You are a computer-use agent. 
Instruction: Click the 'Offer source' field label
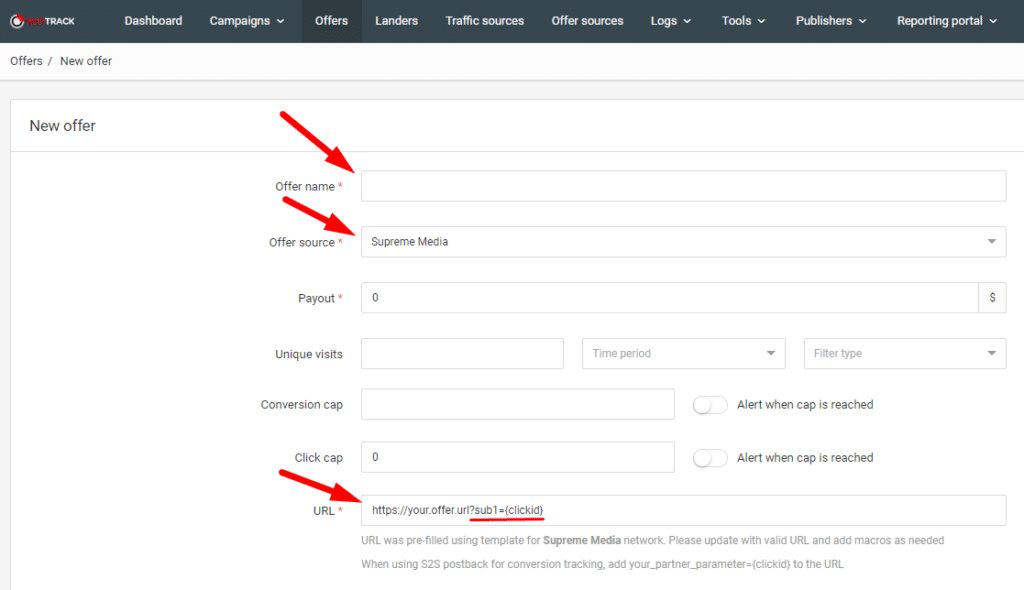pyautogui.click(x=302, y=242)
